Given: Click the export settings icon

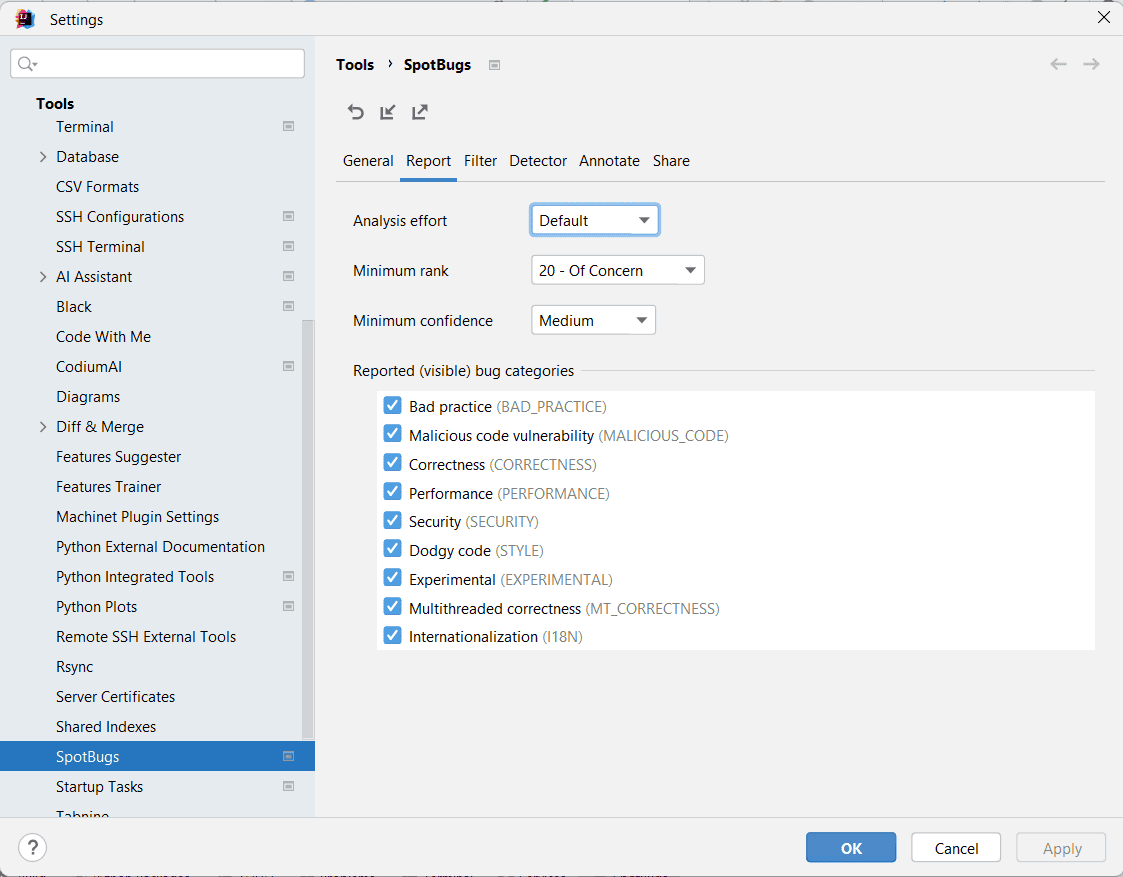Looking at the screenshot, I should (x=420, y=112).
